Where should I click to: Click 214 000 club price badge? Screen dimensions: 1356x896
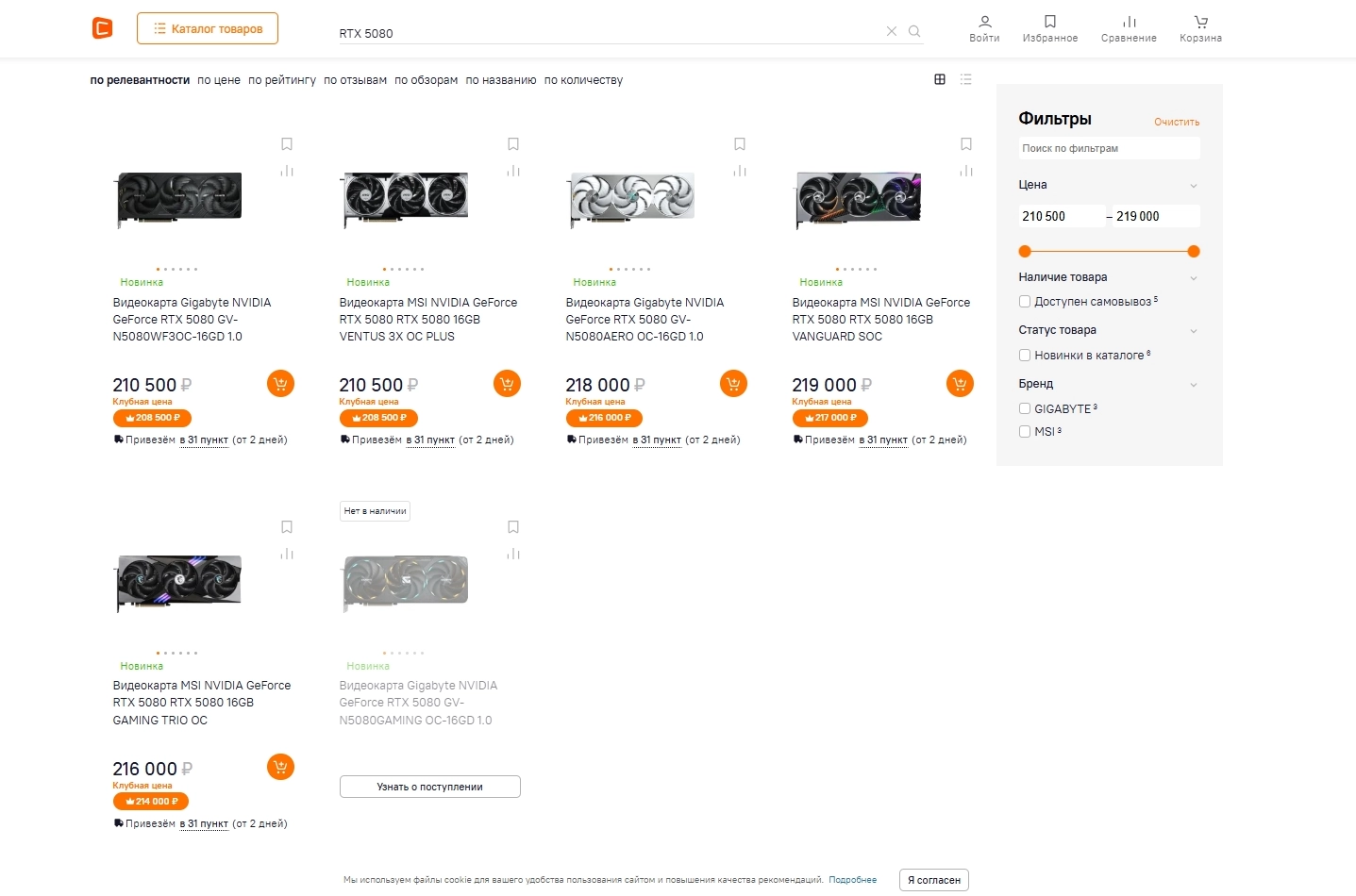point(151,802)
